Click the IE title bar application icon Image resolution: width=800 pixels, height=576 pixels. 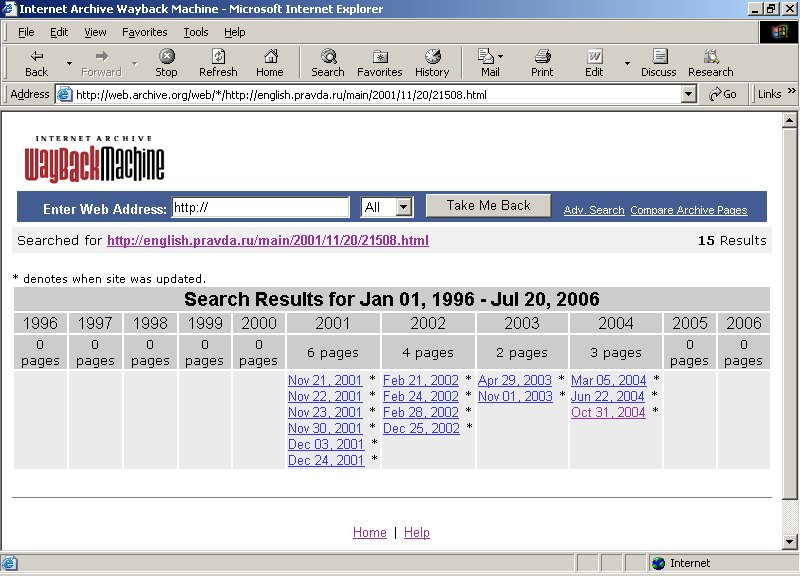tap(9, 9)
